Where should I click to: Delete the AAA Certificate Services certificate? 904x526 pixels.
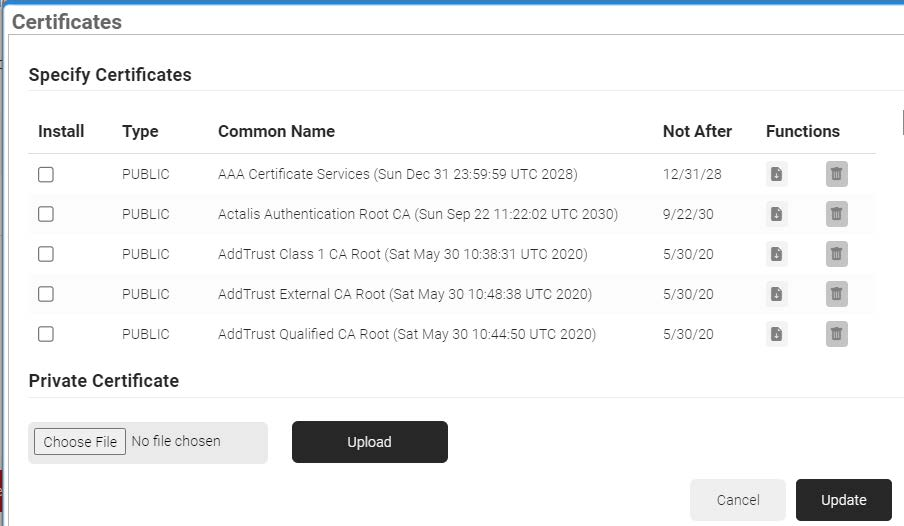pyautogui.click(x=837, y=174)
